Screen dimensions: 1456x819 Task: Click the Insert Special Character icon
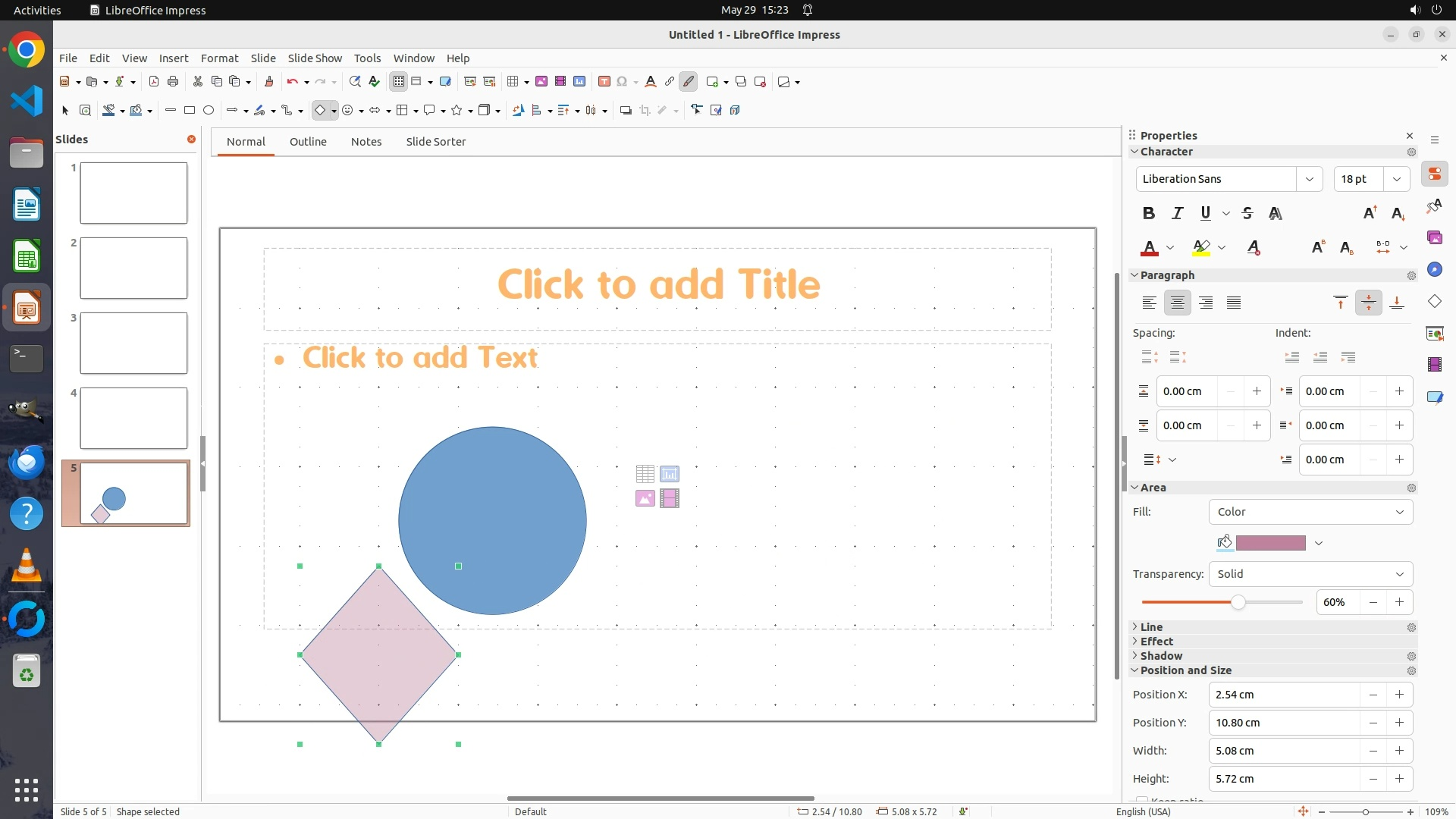click(x=623, y=82)
